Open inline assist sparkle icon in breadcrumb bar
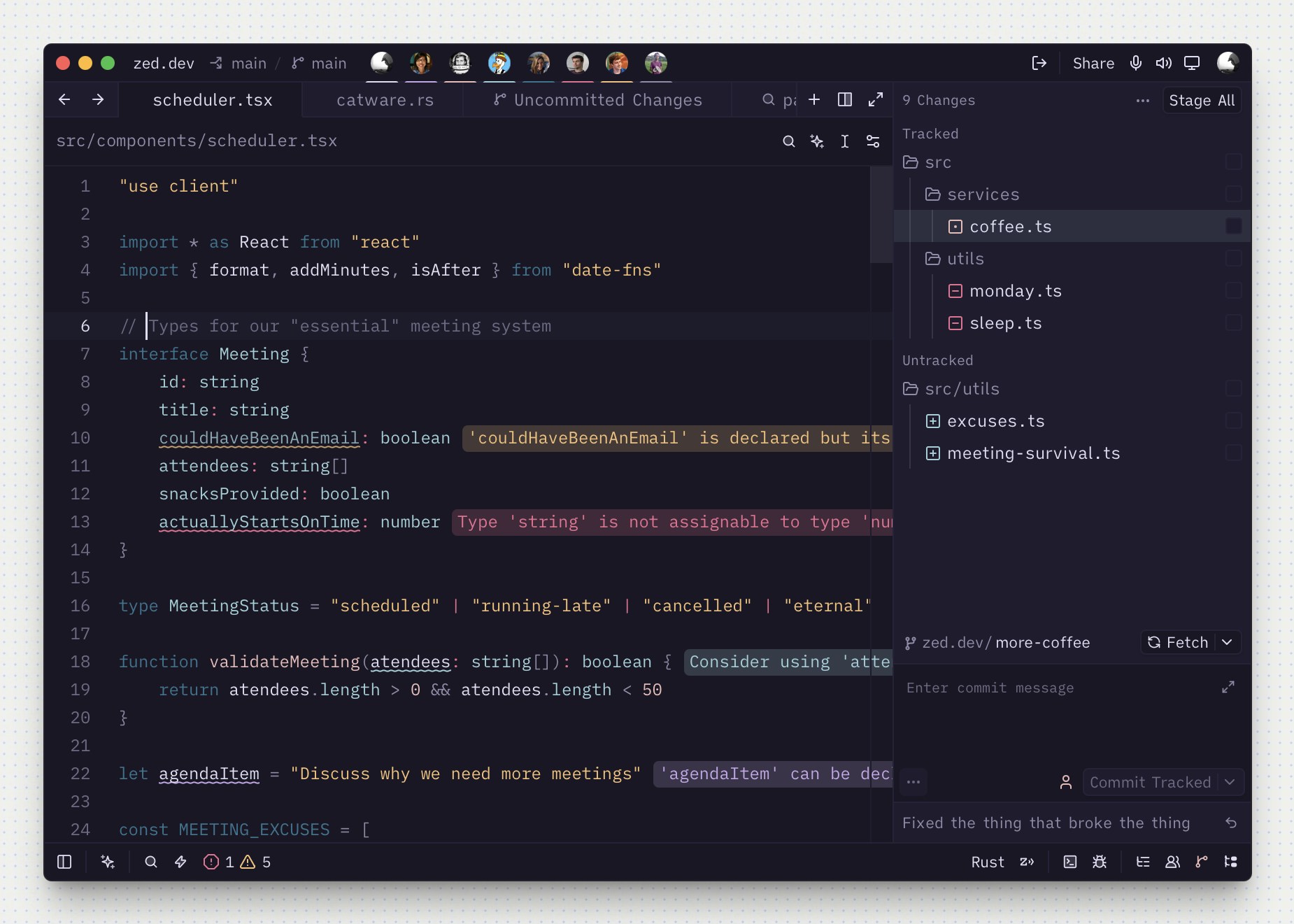The image size is (1294, 924). 817,141
